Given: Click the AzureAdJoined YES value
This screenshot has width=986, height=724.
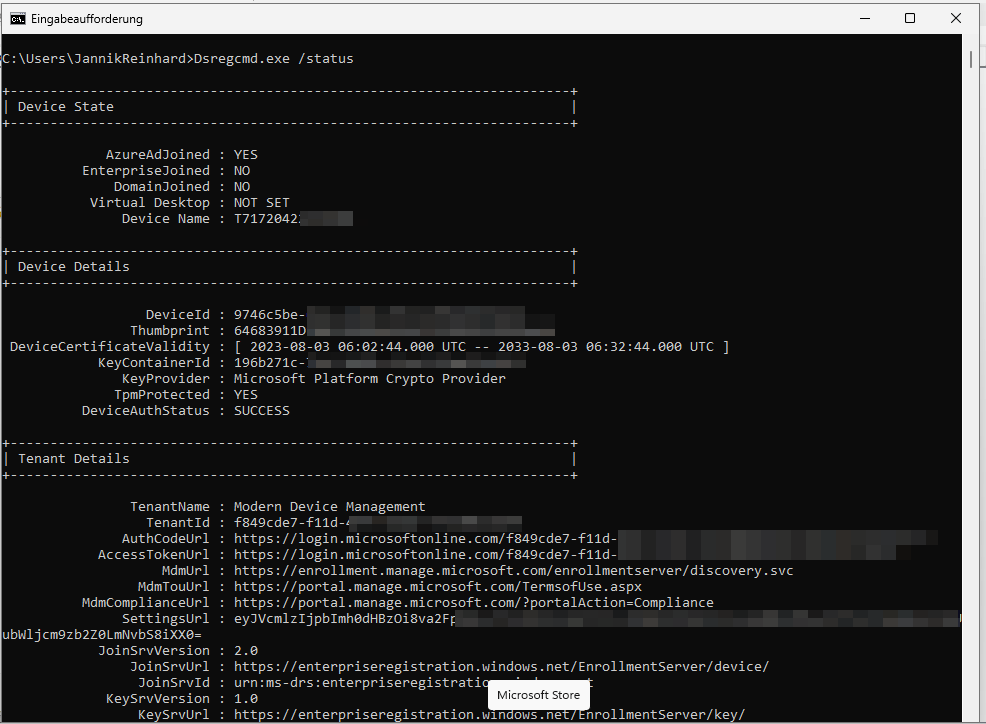Looking at the screenshot, I should pyautogui.click(x=245, y=155).
